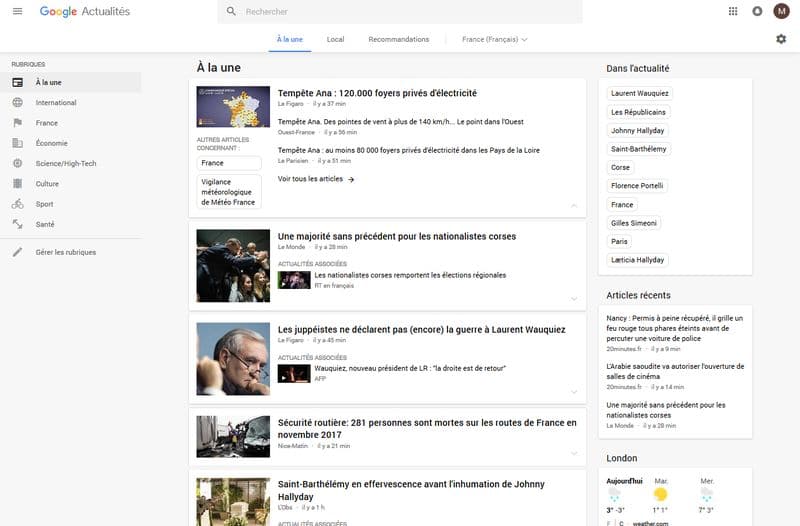Open weather.com link in London weather

pyautogui.click(x=650, y=523)
